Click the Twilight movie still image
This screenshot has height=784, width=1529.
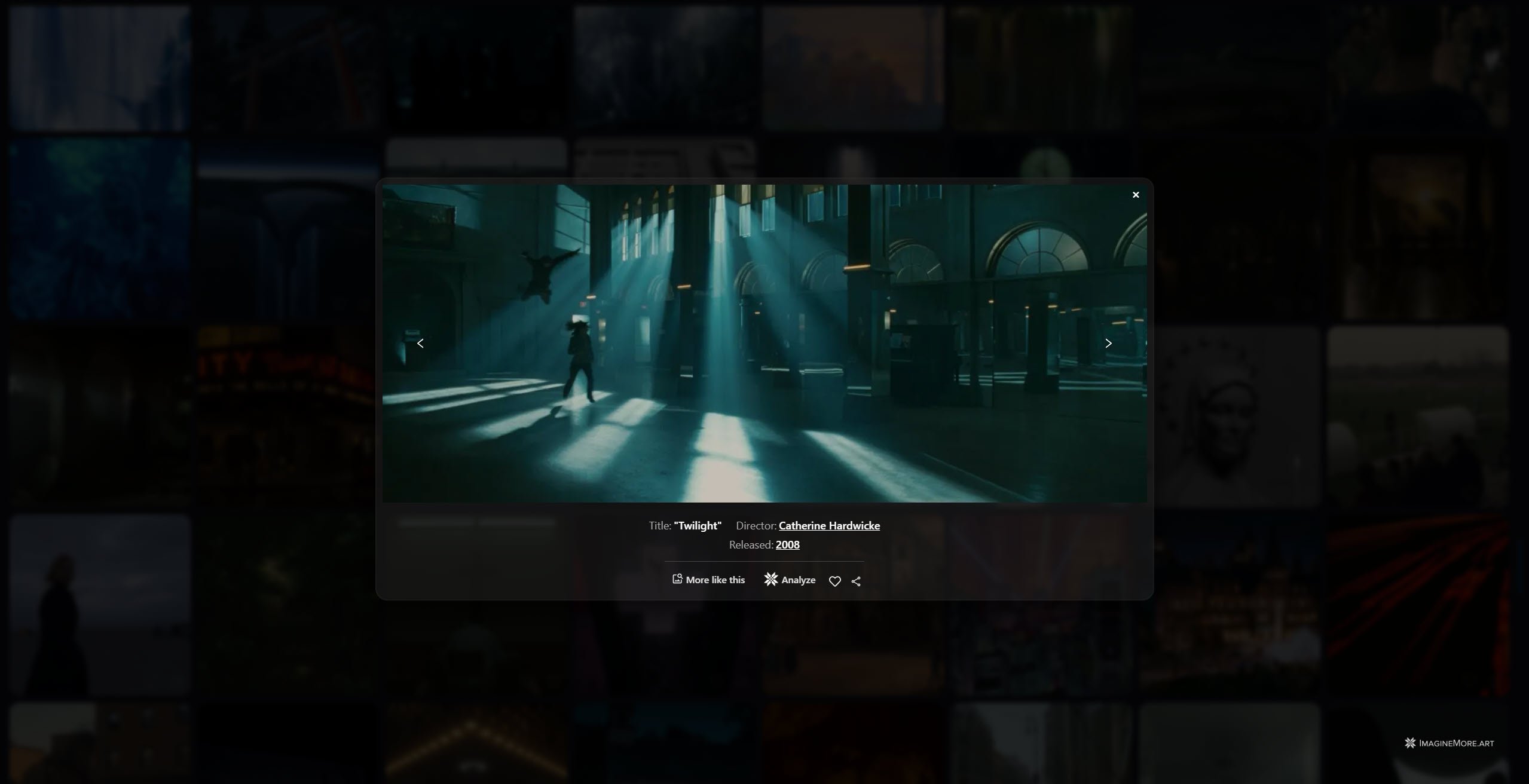[764, 343]
